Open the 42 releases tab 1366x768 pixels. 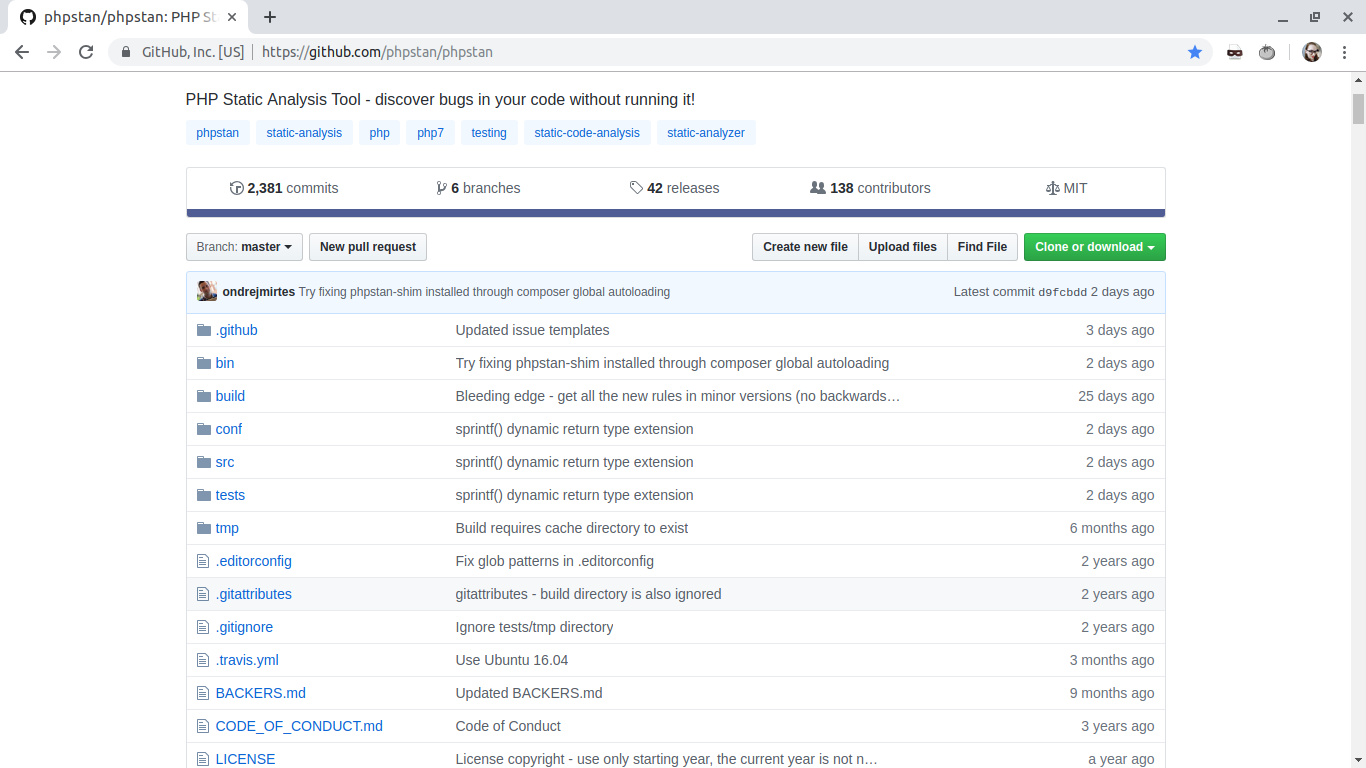pyautogui.click(x=674, y=188)
